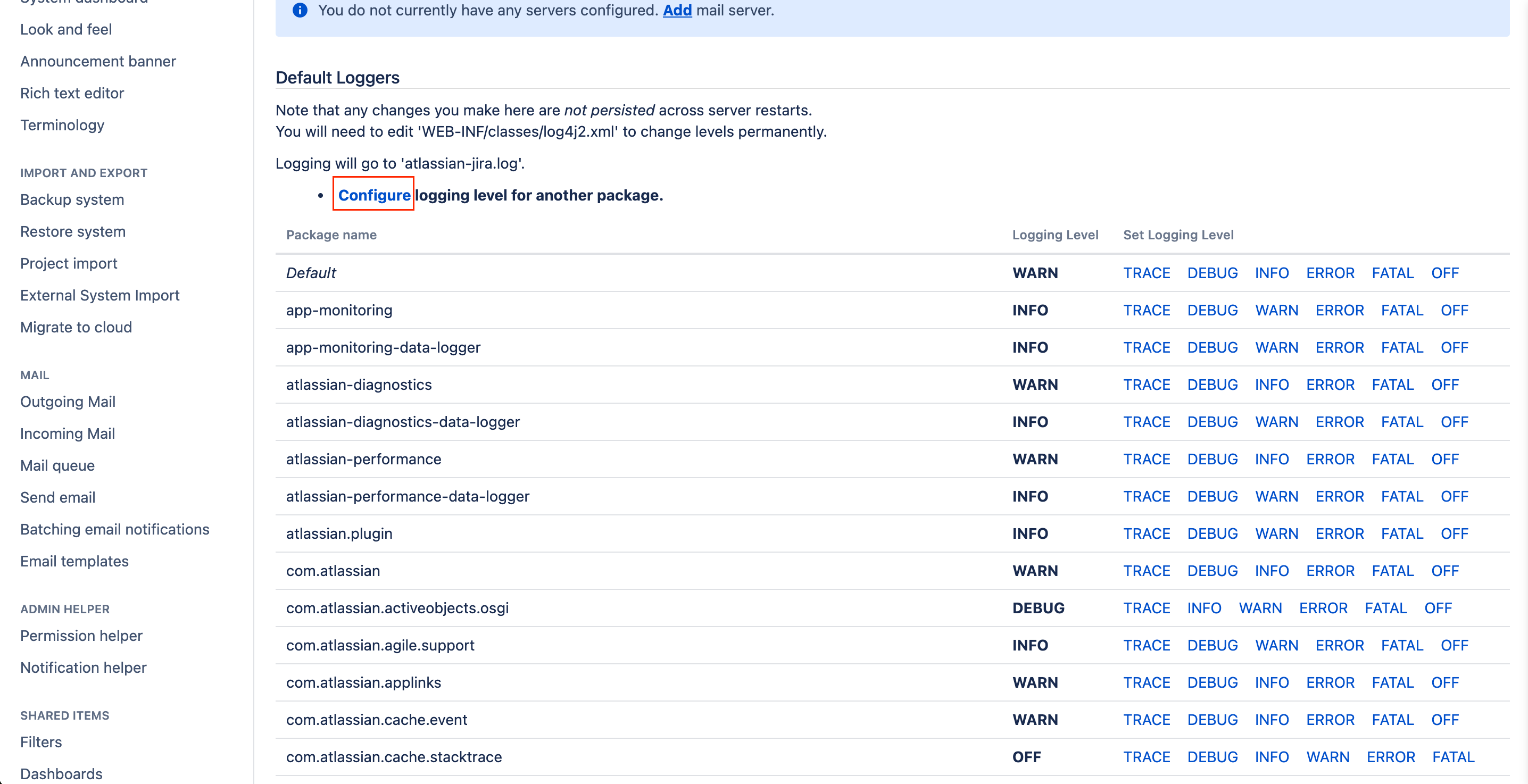The image size is (1528, 784).
Task: Open Announcement banner settings
Action: [98, 61]
